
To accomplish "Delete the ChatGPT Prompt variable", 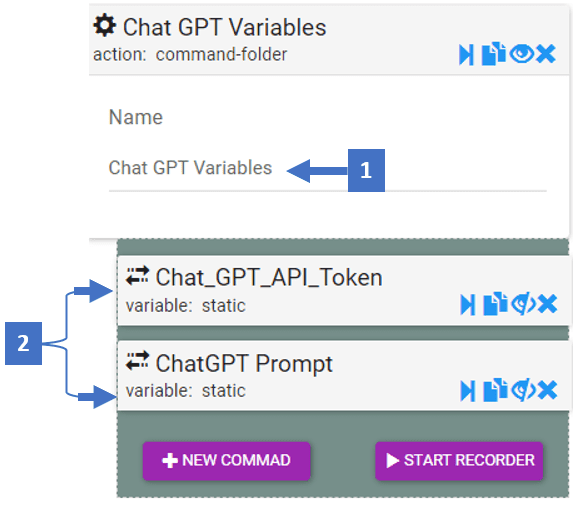I will point(547,390).
